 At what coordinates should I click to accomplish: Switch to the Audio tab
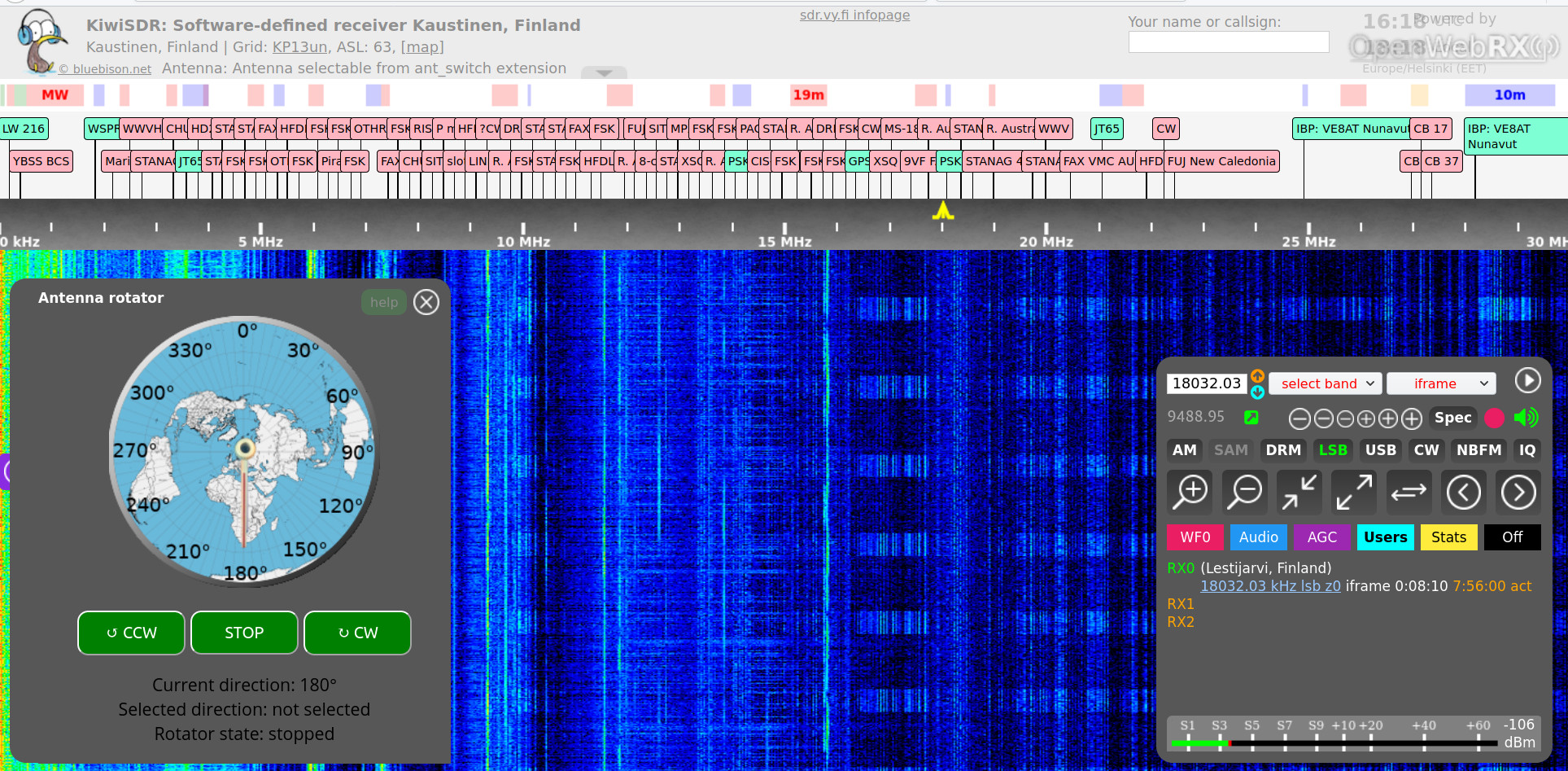1258,537
